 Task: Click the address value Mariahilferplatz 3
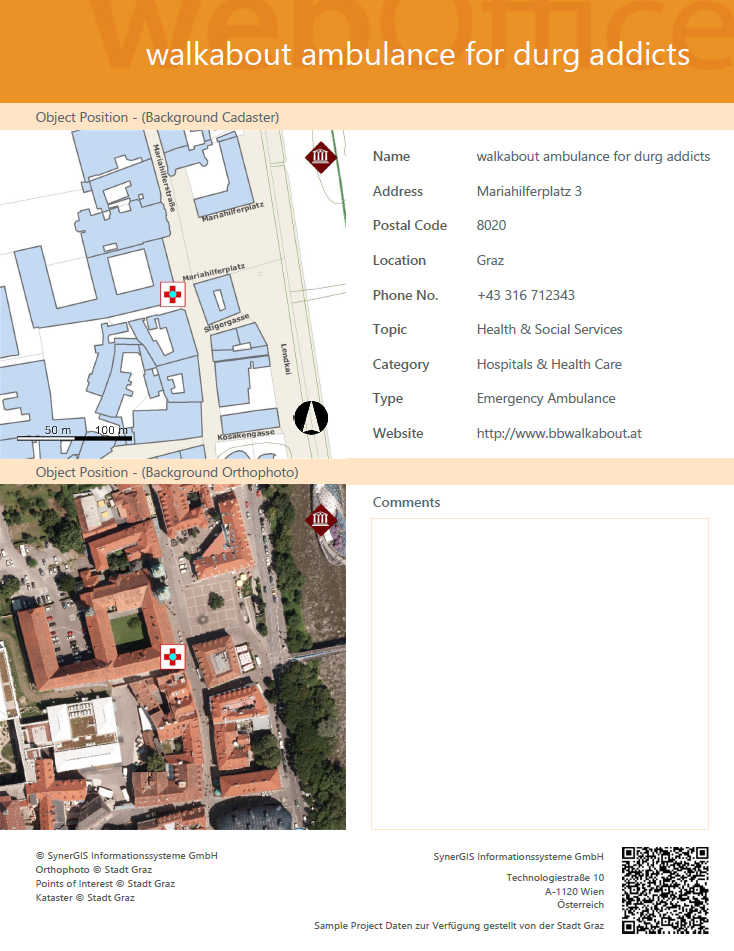click(x=529, y=191)
